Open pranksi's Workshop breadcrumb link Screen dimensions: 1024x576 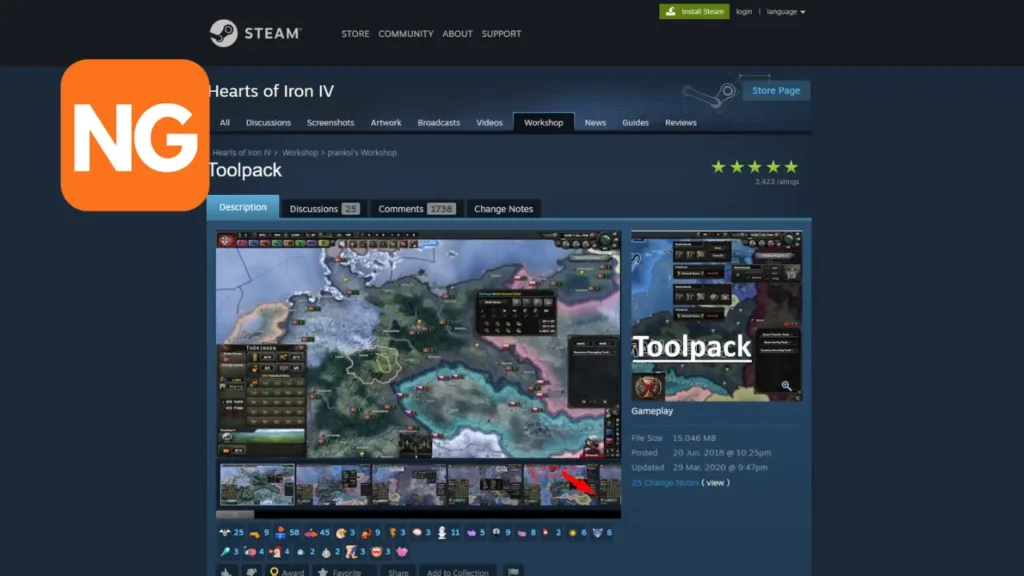[362, 153]
